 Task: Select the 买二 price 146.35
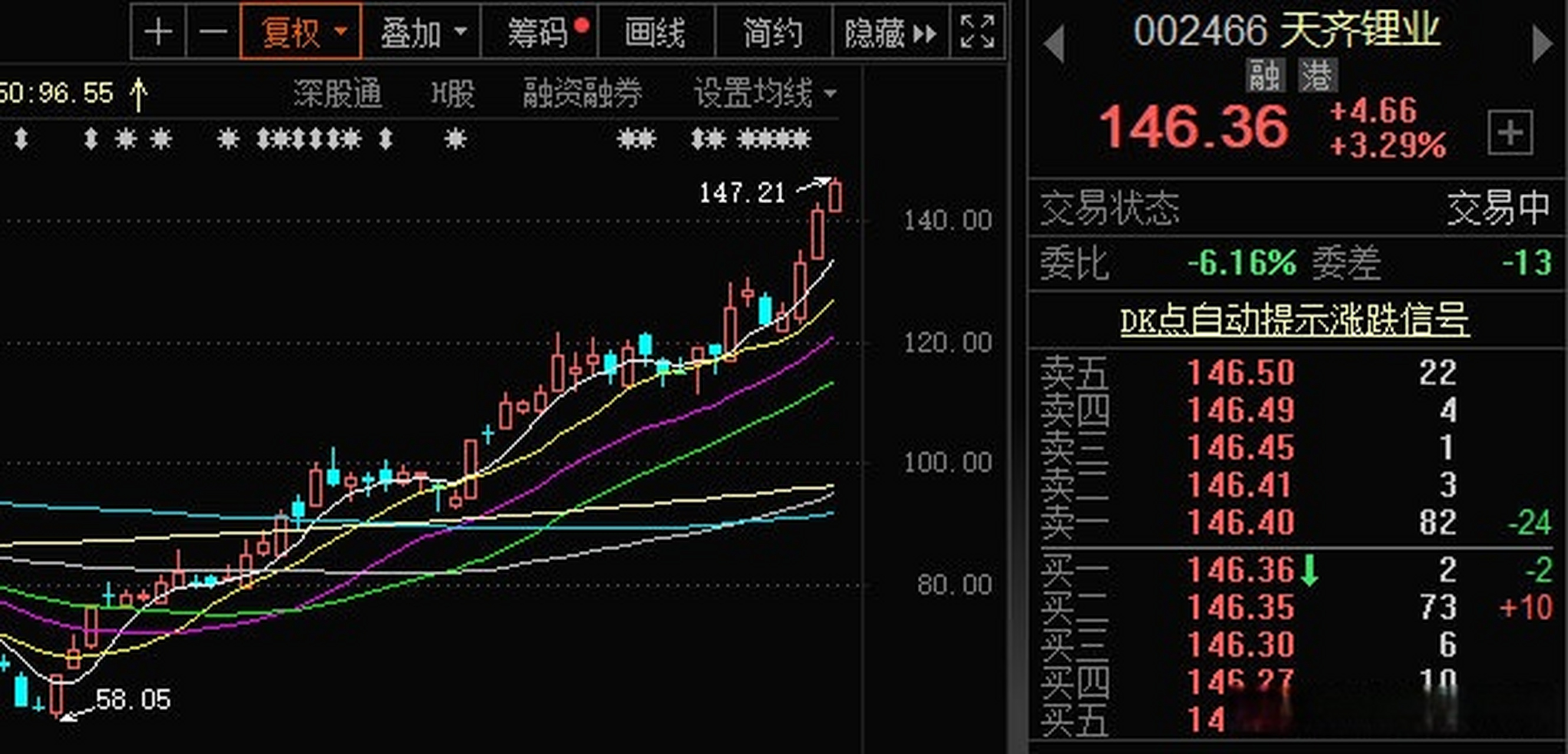coord(1241,607)
